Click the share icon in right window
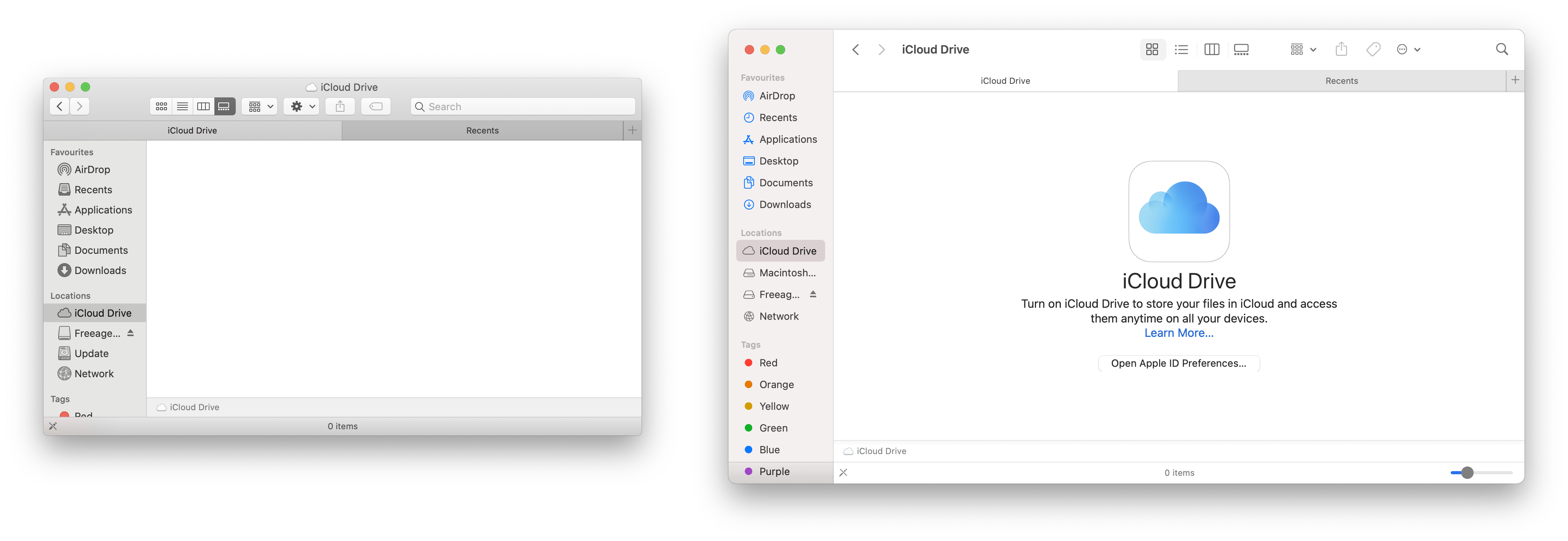1568x541 pixels. click(1341, 49)
